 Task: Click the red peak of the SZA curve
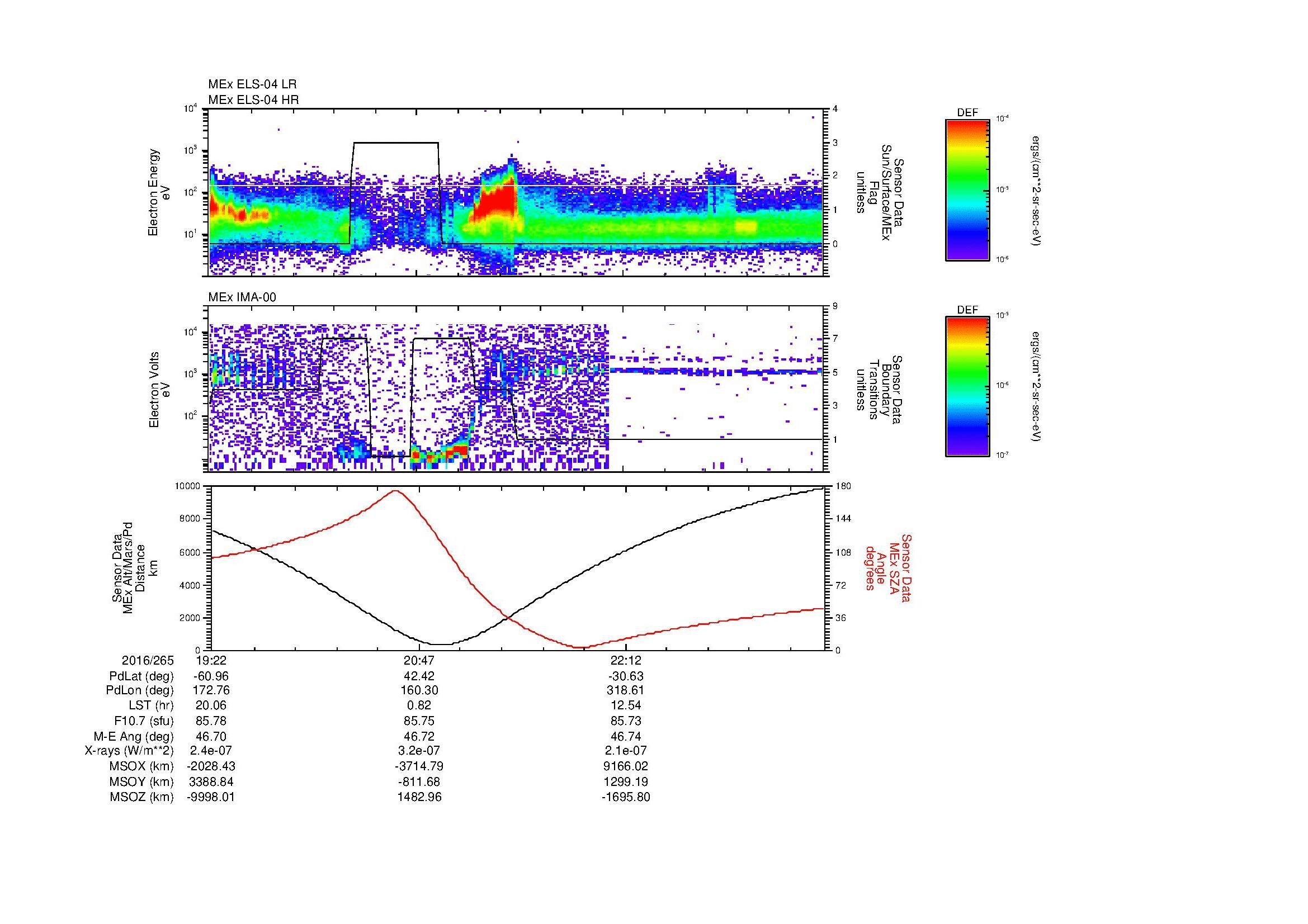[396, 490]
